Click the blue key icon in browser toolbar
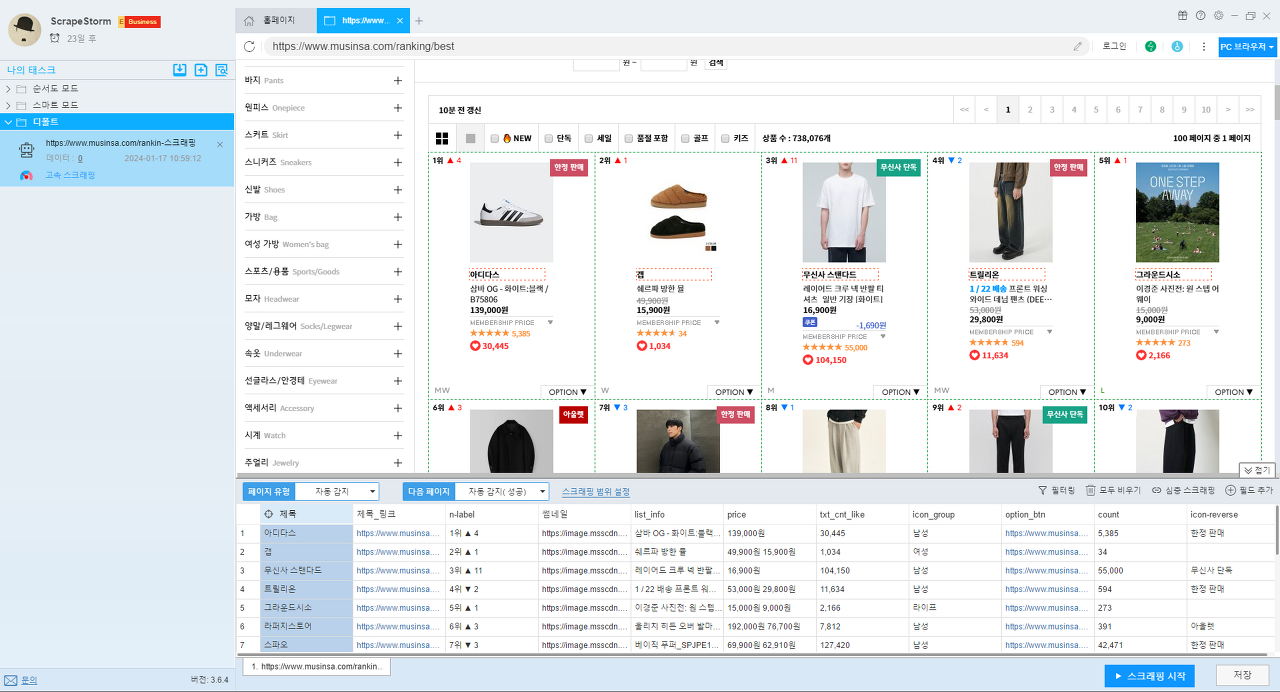Screen dimensions: 1280x692 click(x=1177, y=46)
